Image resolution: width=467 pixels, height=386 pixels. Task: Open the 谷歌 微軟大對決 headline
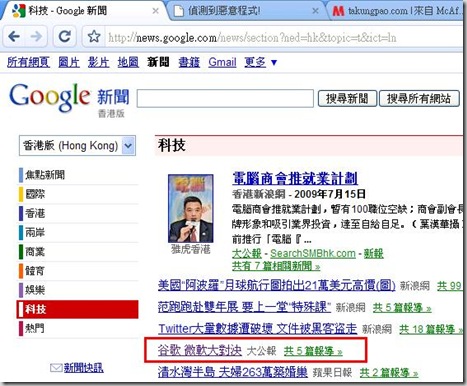click(x=200, y=350)
